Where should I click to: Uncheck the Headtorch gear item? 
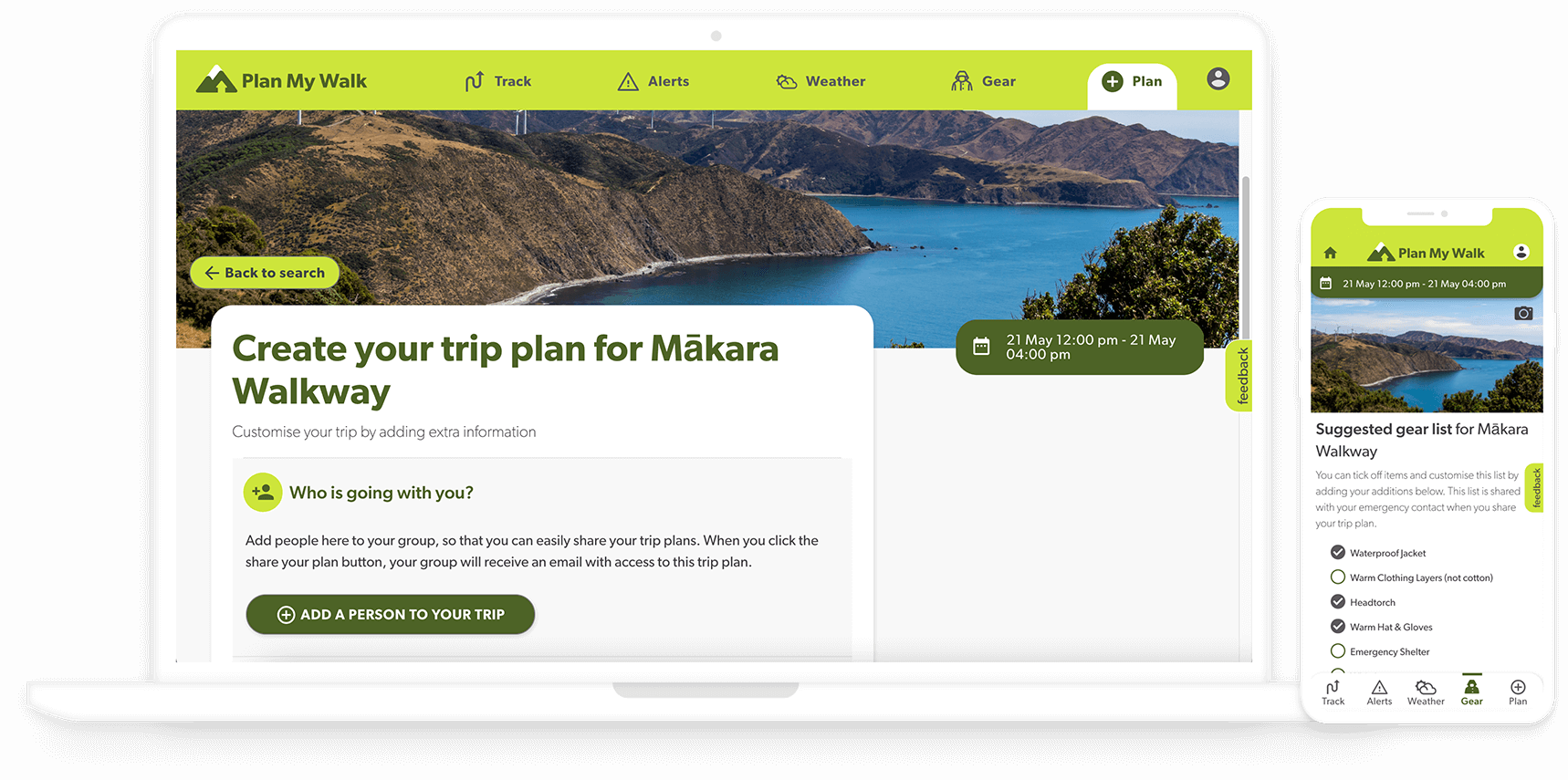point(1338,601)
